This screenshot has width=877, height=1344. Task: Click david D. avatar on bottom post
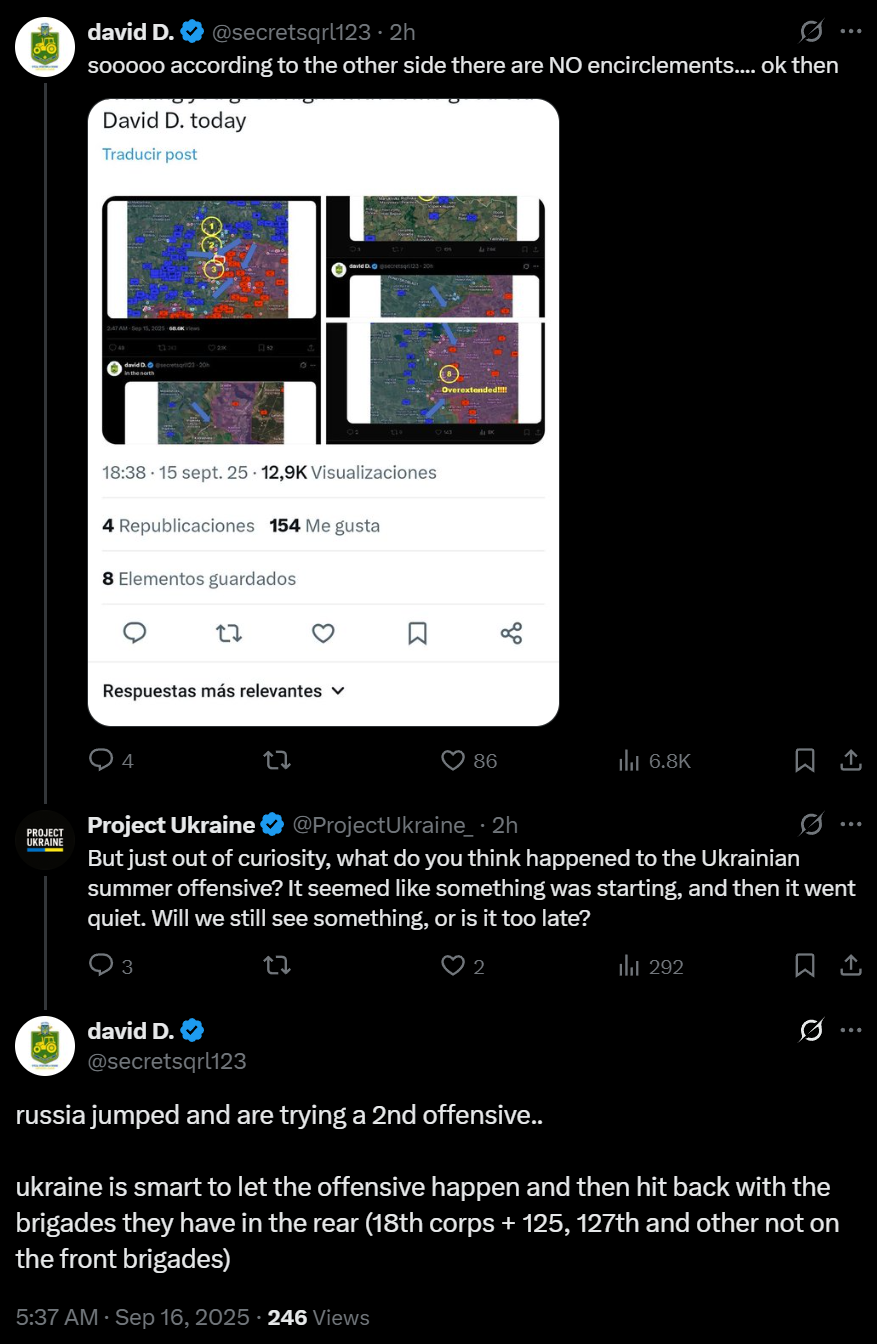(x=45, y=1046)
